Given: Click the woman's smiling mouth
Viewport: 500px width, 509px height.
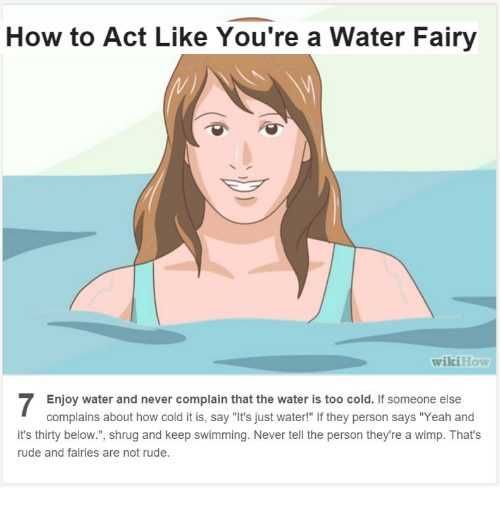Looking at the screenshot, I should (244, 186).
